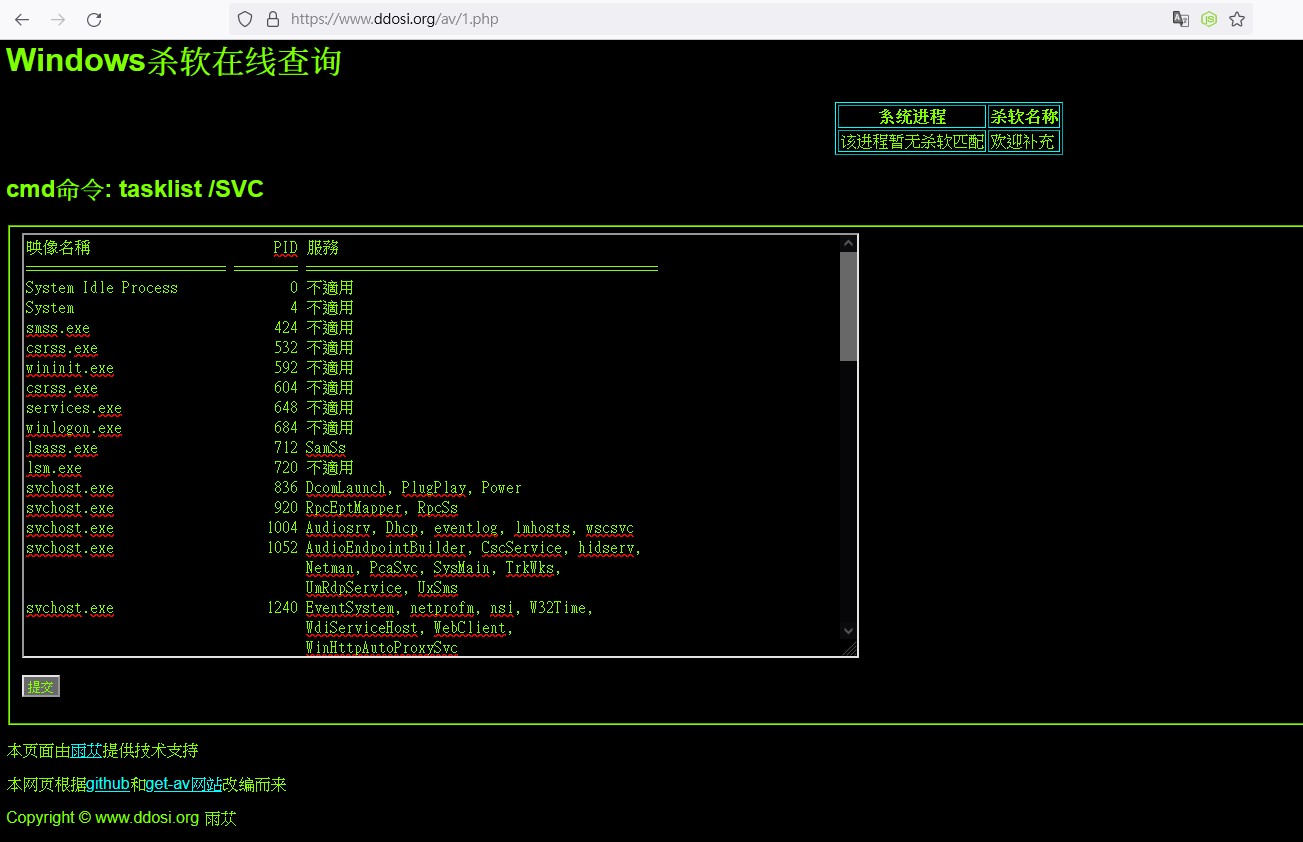Click the textarea scrollbar down arrow
The height and width of the screenshot is (842, 1303).
pyautogui.click(x=848, y=631)
